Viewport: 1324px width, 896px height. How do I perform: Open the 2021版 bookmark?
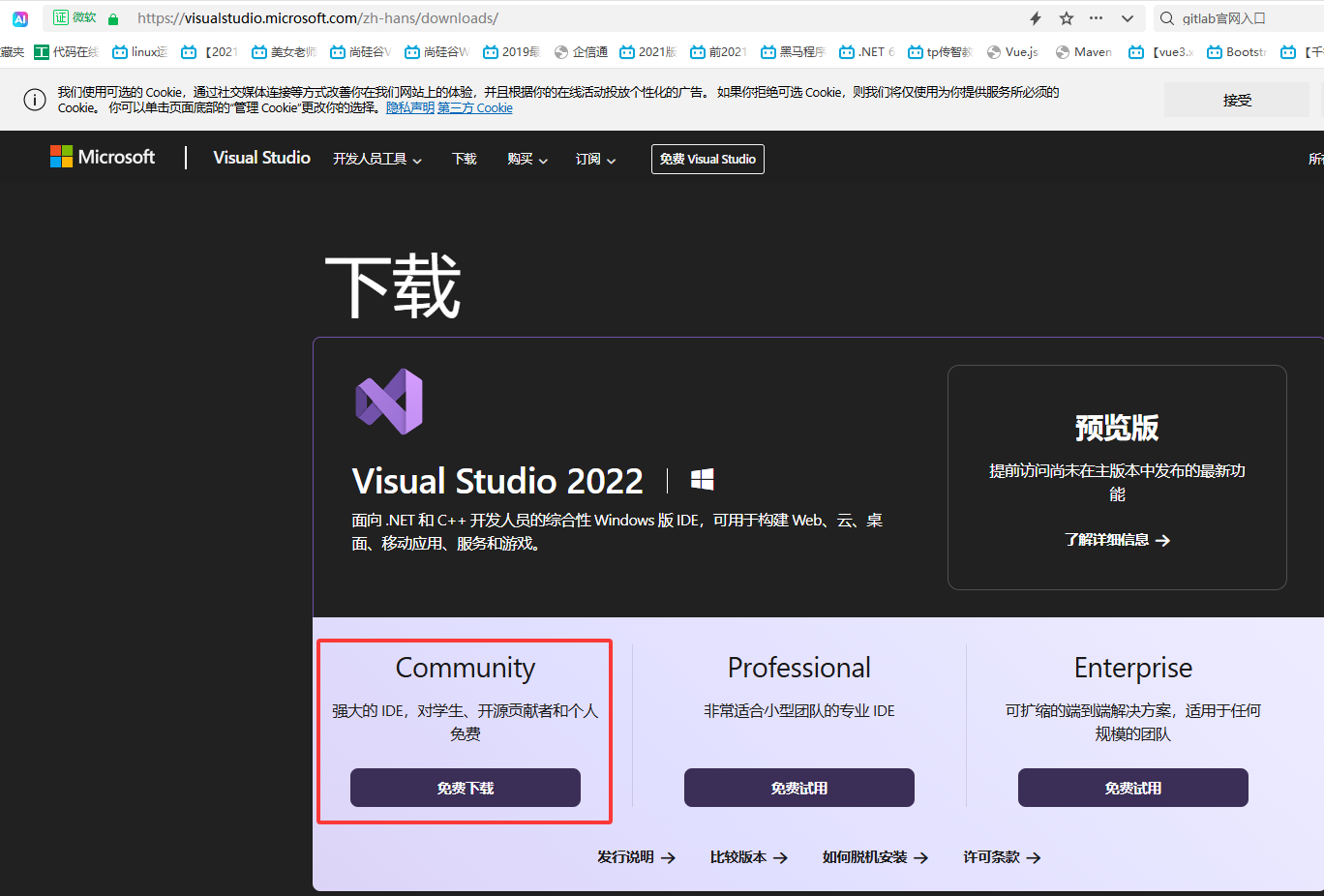pos(648,52)
